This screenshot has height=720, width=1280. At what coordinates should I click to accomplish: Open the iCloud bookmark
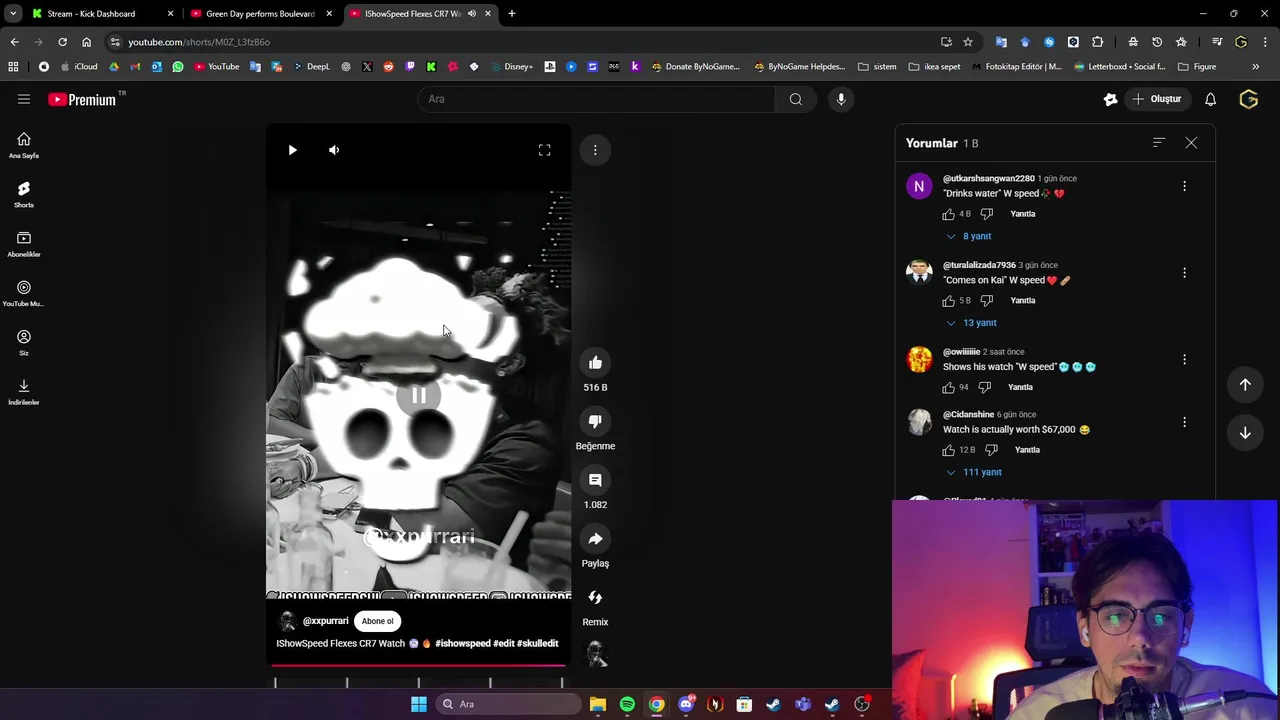(x=79, y=67)
